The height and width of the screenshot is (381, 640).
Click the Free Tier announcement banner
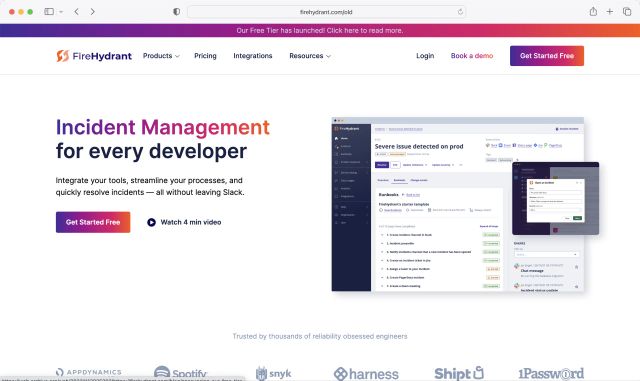320,31
